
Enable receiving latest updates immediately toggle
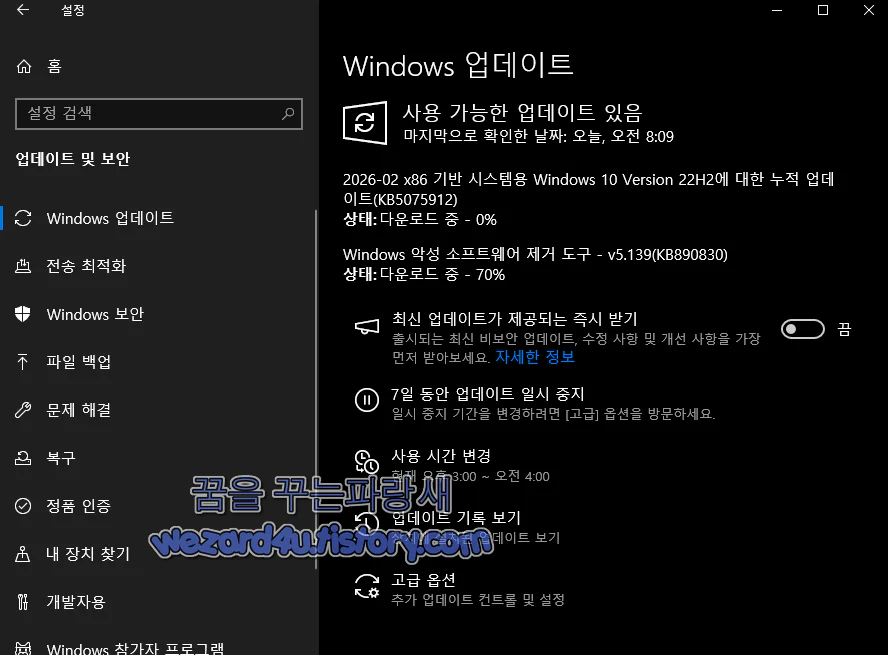(802, 328)
